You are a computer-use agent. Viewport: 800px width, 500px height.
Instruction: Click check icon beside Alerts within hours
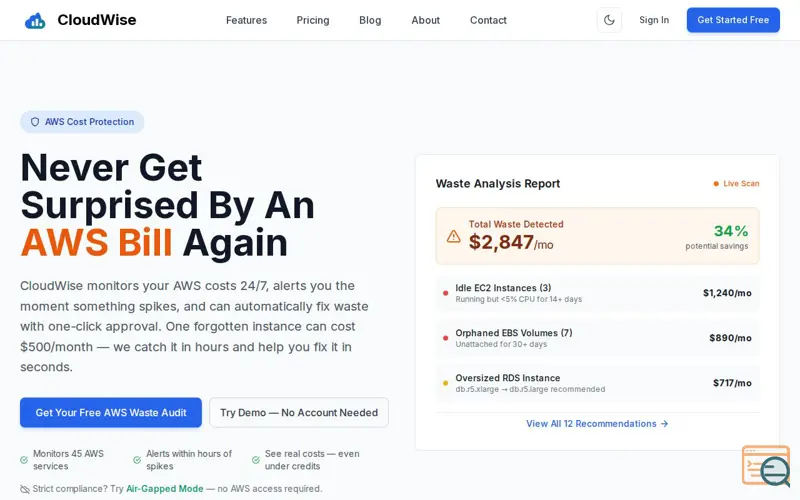137,460
